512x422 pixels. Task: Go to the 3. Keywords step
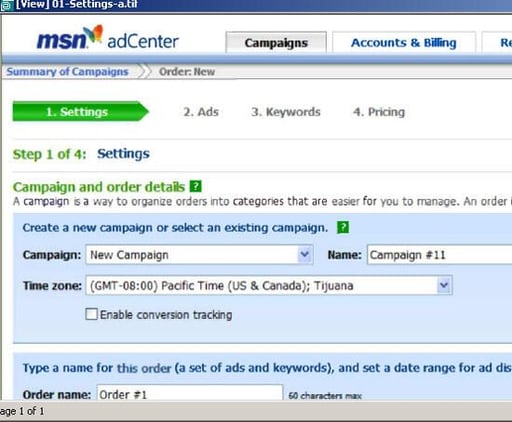[x=286, y=112]
